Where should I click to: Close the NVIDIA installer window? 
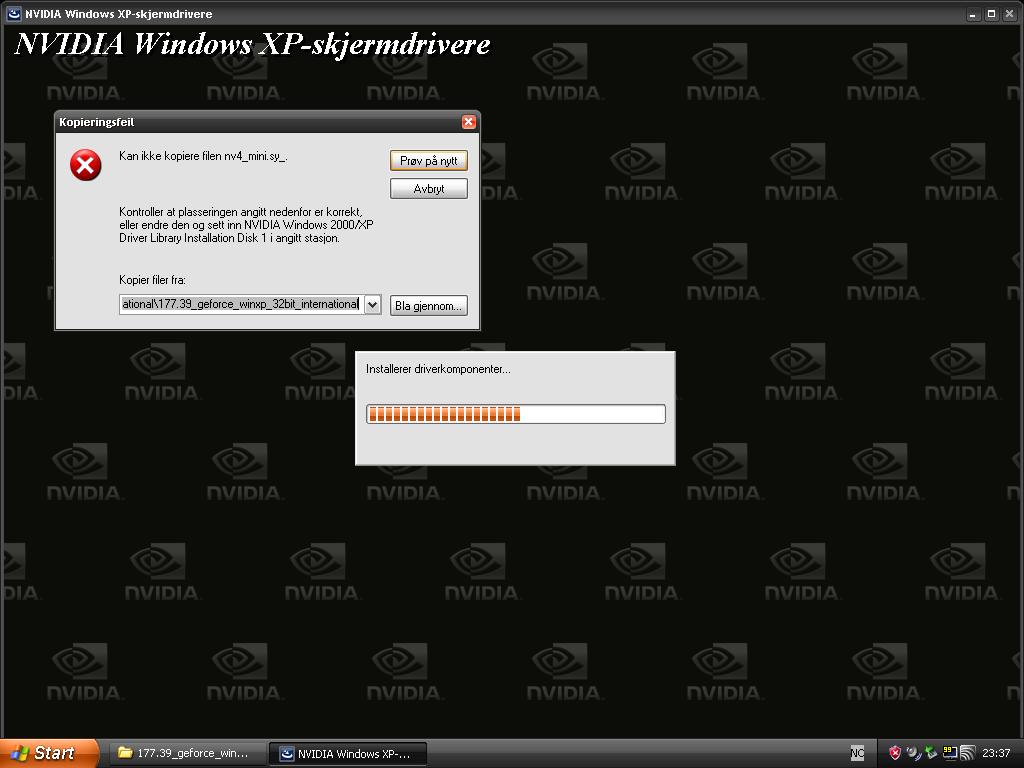tap(1009, 14)
